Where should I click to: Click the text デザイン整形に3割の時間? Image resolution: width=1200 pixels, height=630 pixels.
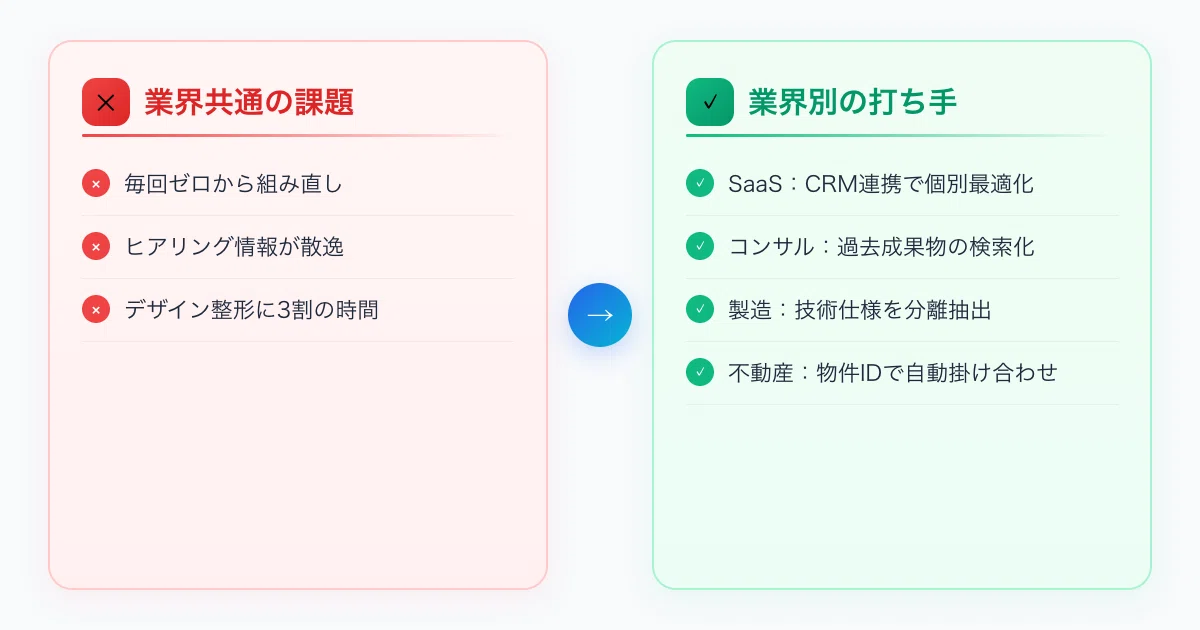tap(252, 310)
